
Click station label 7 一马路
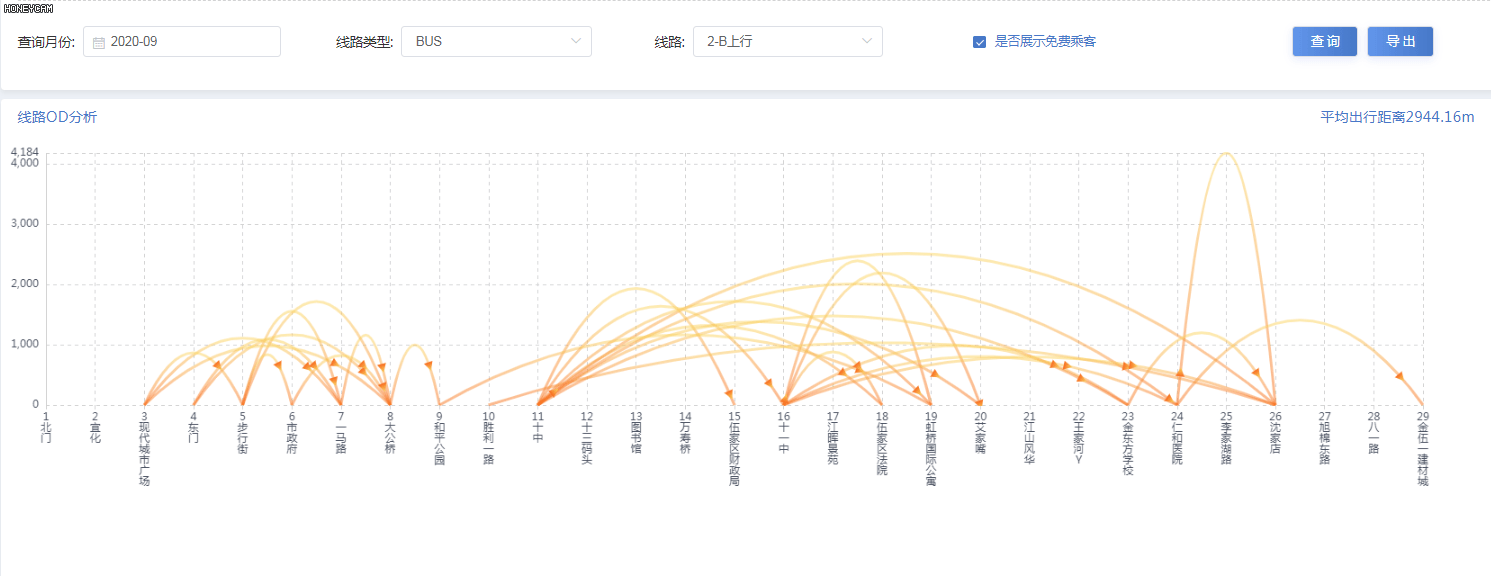tap(341, 433)
